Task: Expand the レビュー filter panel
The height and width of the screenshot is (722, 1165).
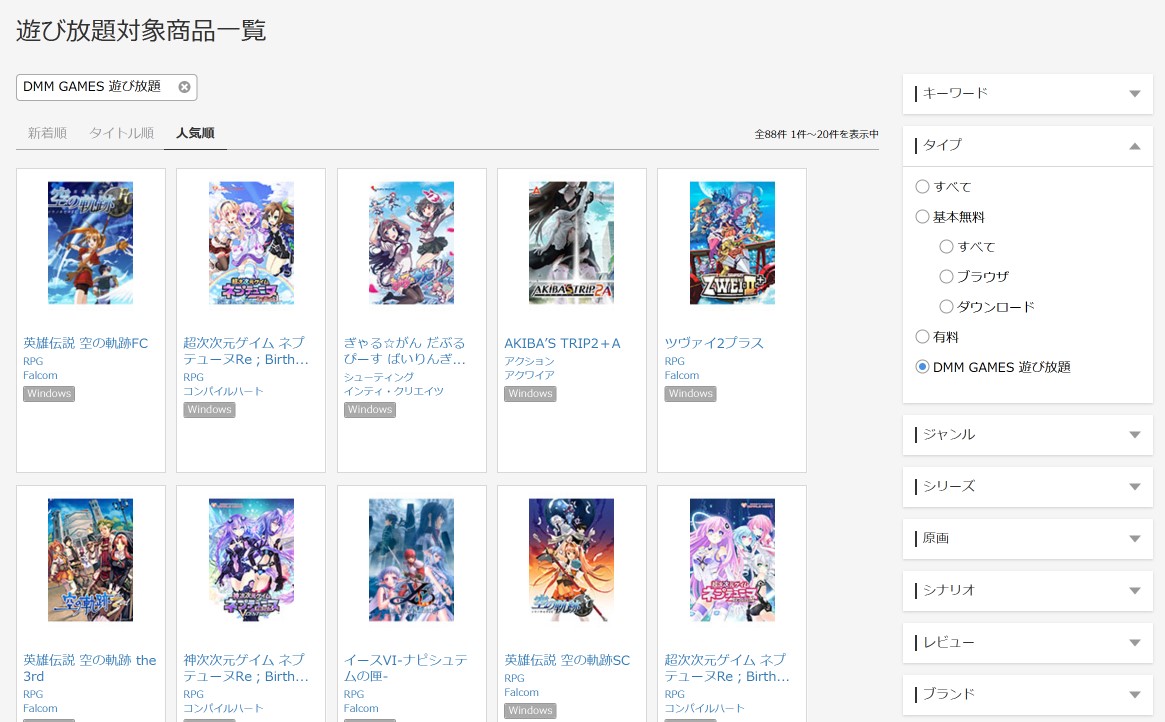Action: [x=1028, y=643]
